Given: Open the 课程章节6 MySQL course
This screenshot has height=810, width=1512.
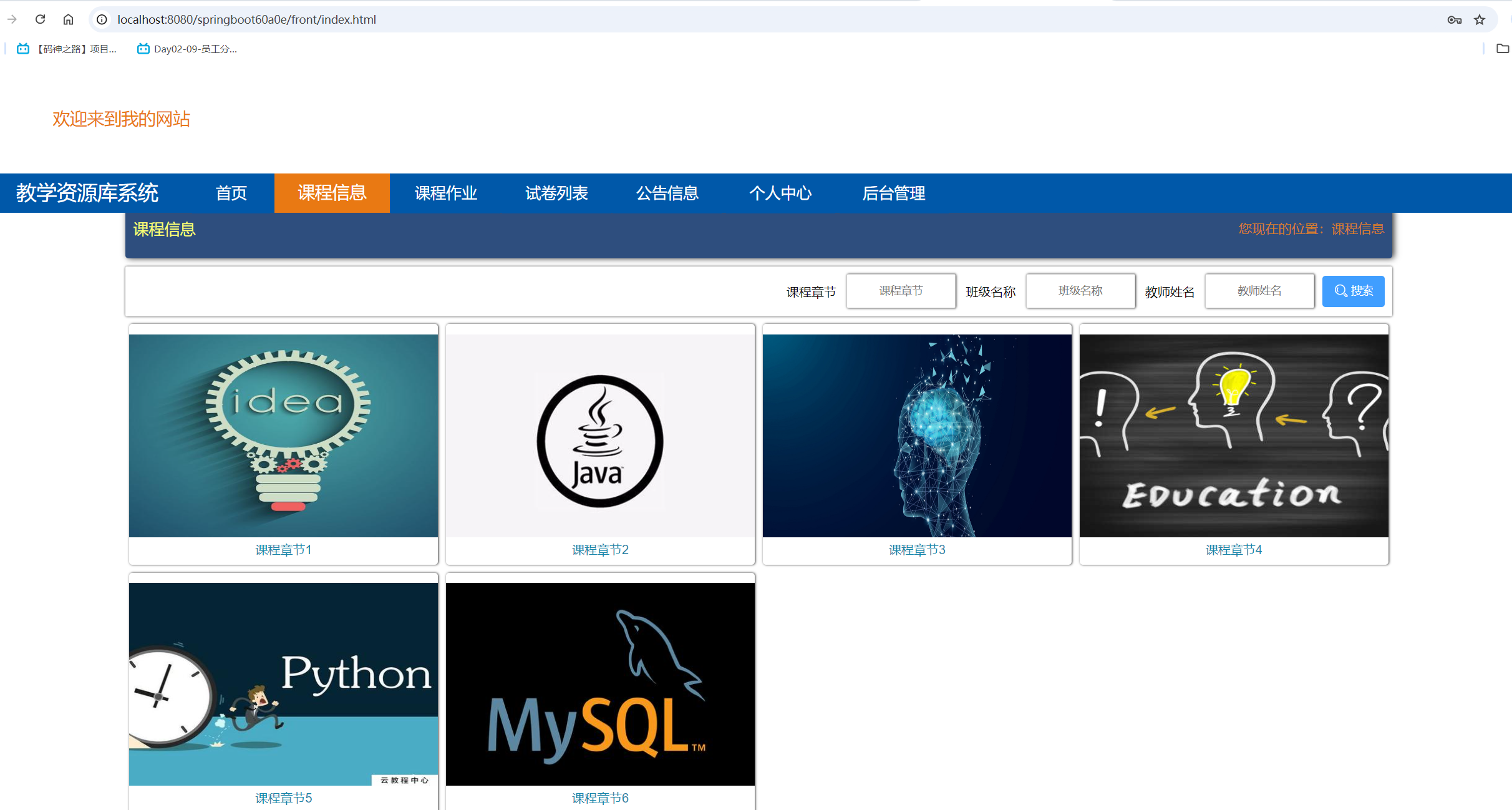Looking at the screenshot, I should 599,798.
